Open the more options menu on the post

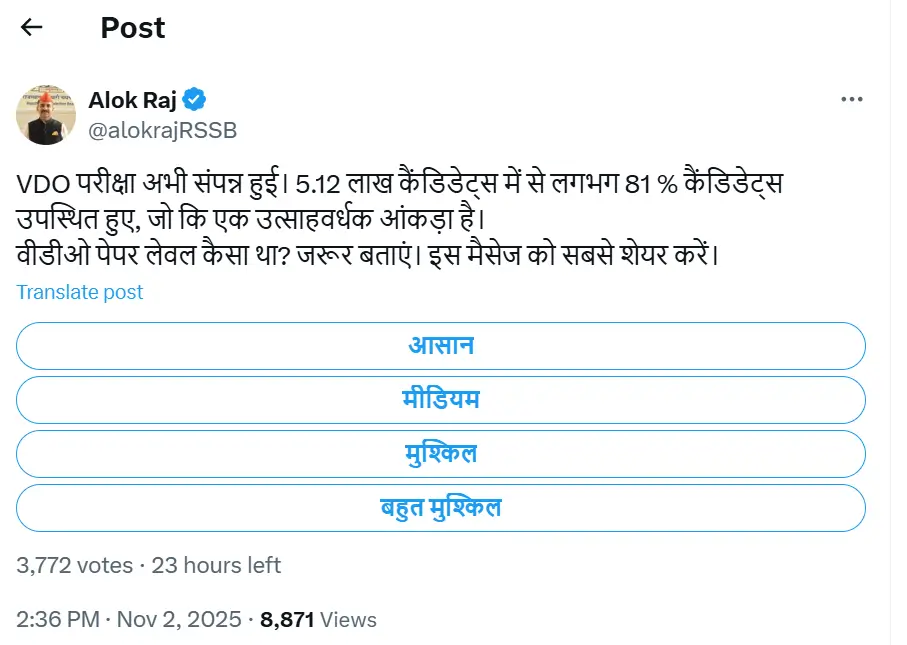(853, 98)
